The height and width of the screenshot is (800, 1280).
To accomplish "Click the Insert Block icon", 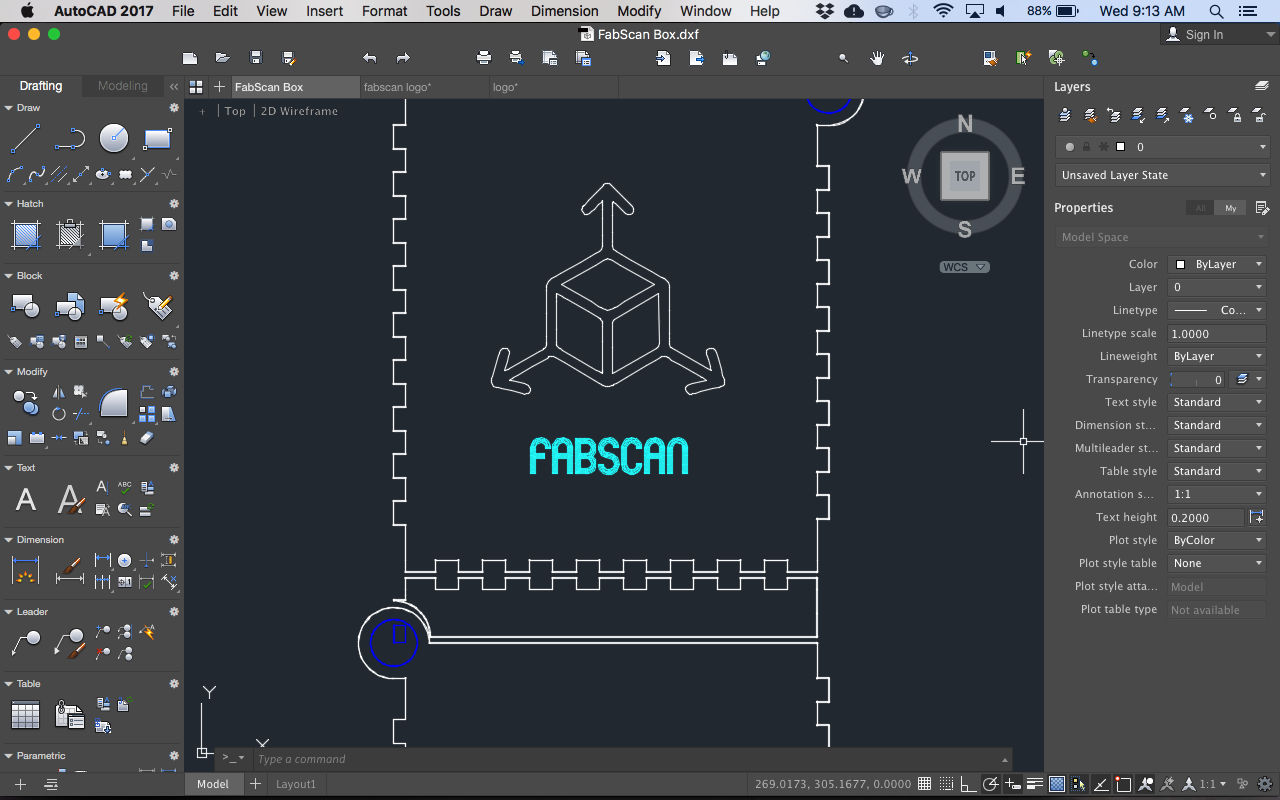I will (x=69, y=305).
